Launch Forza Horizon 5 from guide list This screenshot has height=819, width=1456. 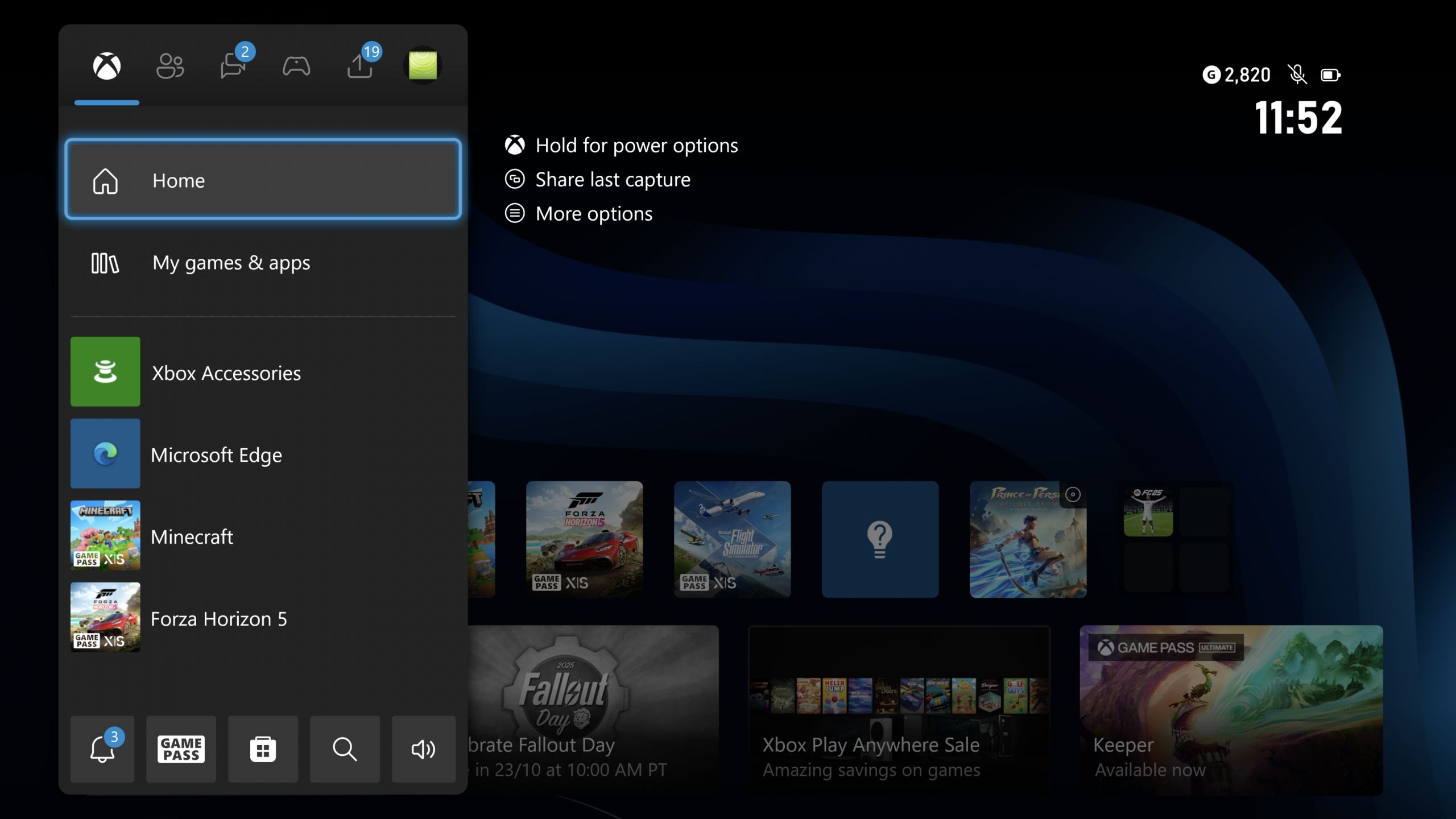coord(263,618)
